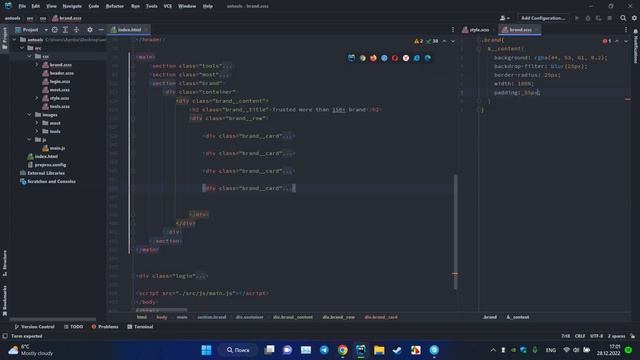
Task: Click Expand All icon in Project toolbar
Action: click(65, 30)
